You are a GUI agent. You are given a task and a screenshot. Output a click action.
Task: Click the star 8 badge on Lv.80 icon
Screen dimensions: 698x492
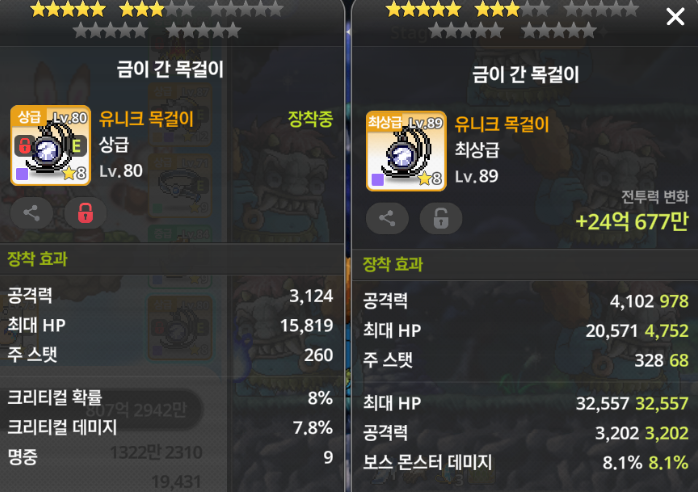pyautogui.click(x=74, y=173)
